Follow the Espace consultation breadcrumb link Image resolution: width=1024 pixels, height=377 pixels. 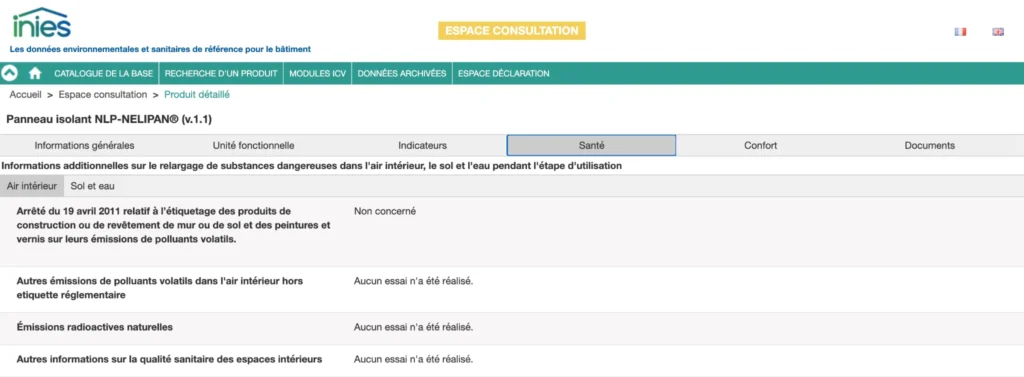point(103,95)
